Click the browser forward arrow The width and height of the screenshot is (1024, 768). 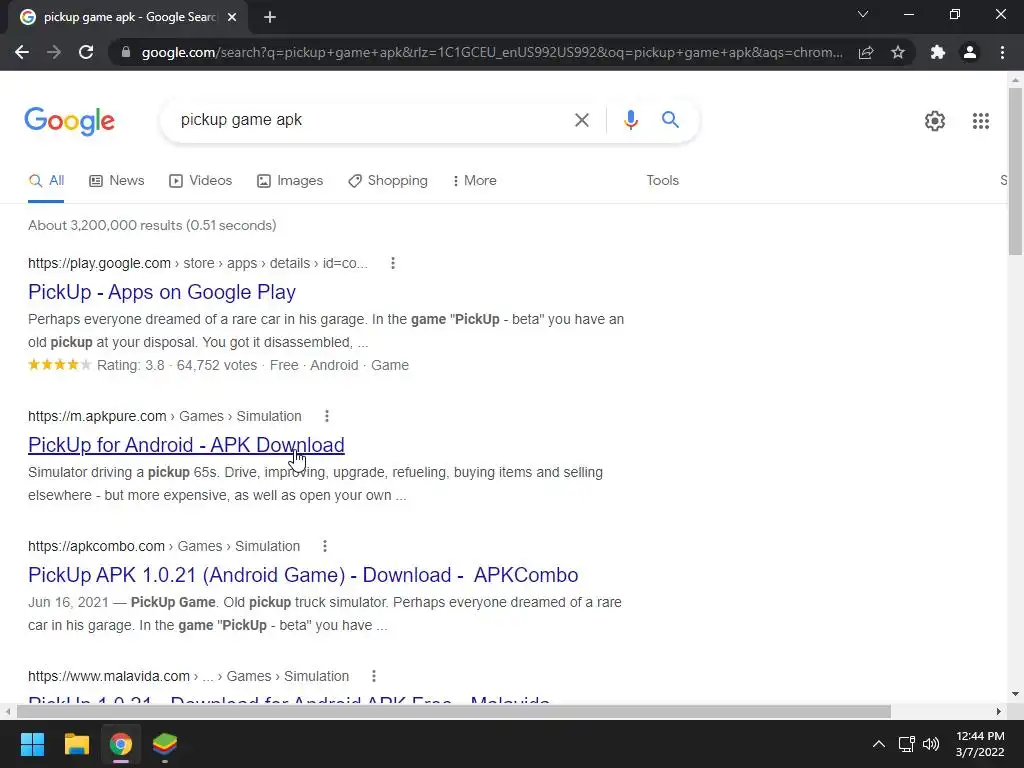(54, 52)
